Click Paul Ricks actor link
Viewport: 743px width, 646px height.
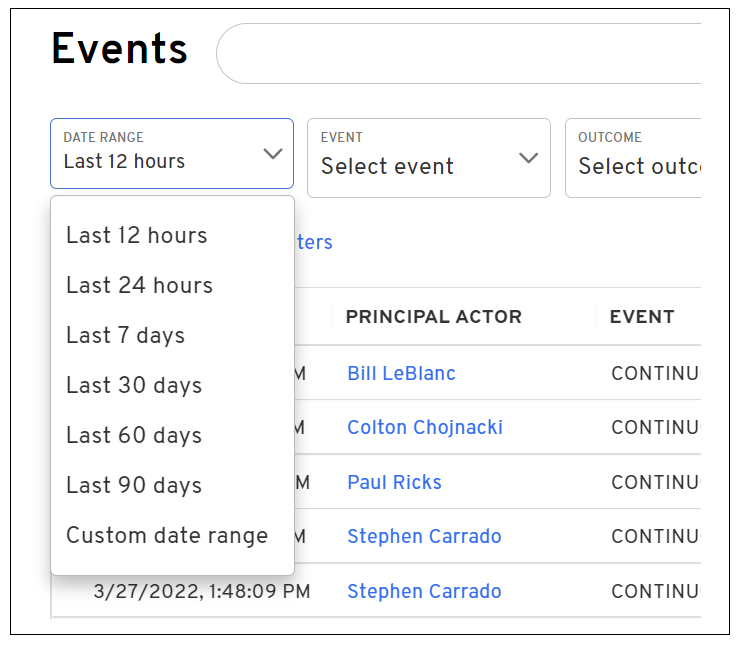[x=394, y=482]
